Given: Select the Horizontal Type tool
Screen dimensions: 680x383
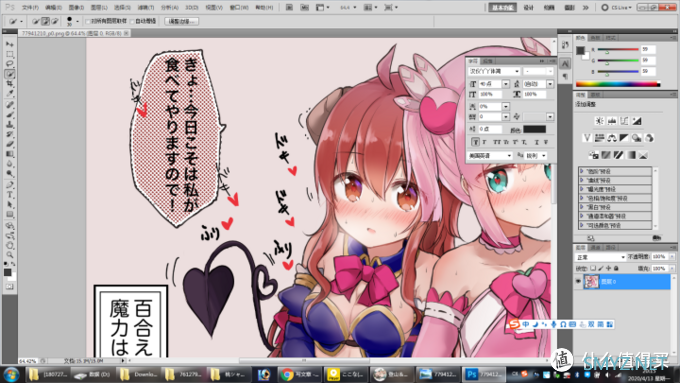Looking at the screenshot, I should pos(10,195).
